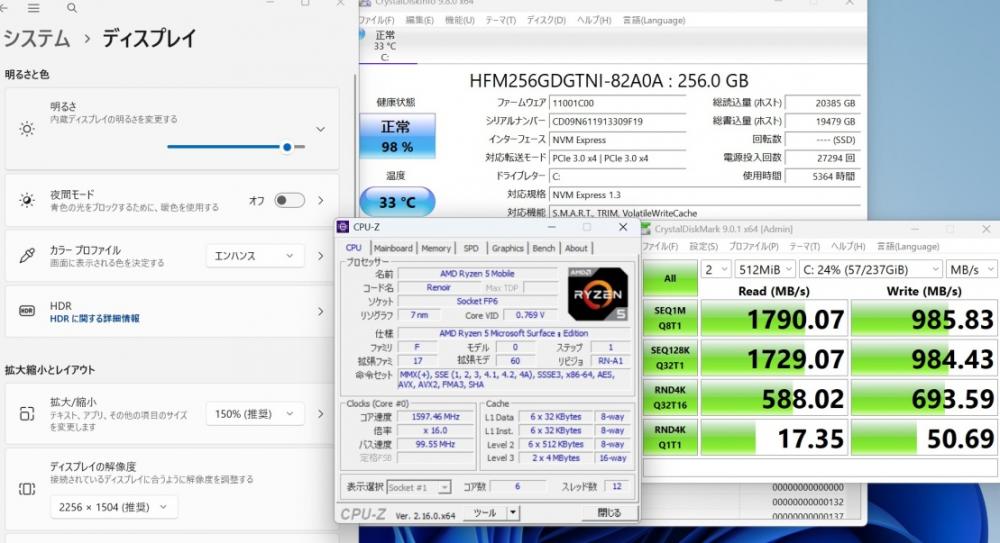1000x543 pixels.
Task: Click the hamburger menu icon in Settings
Action: pos(33,8)
